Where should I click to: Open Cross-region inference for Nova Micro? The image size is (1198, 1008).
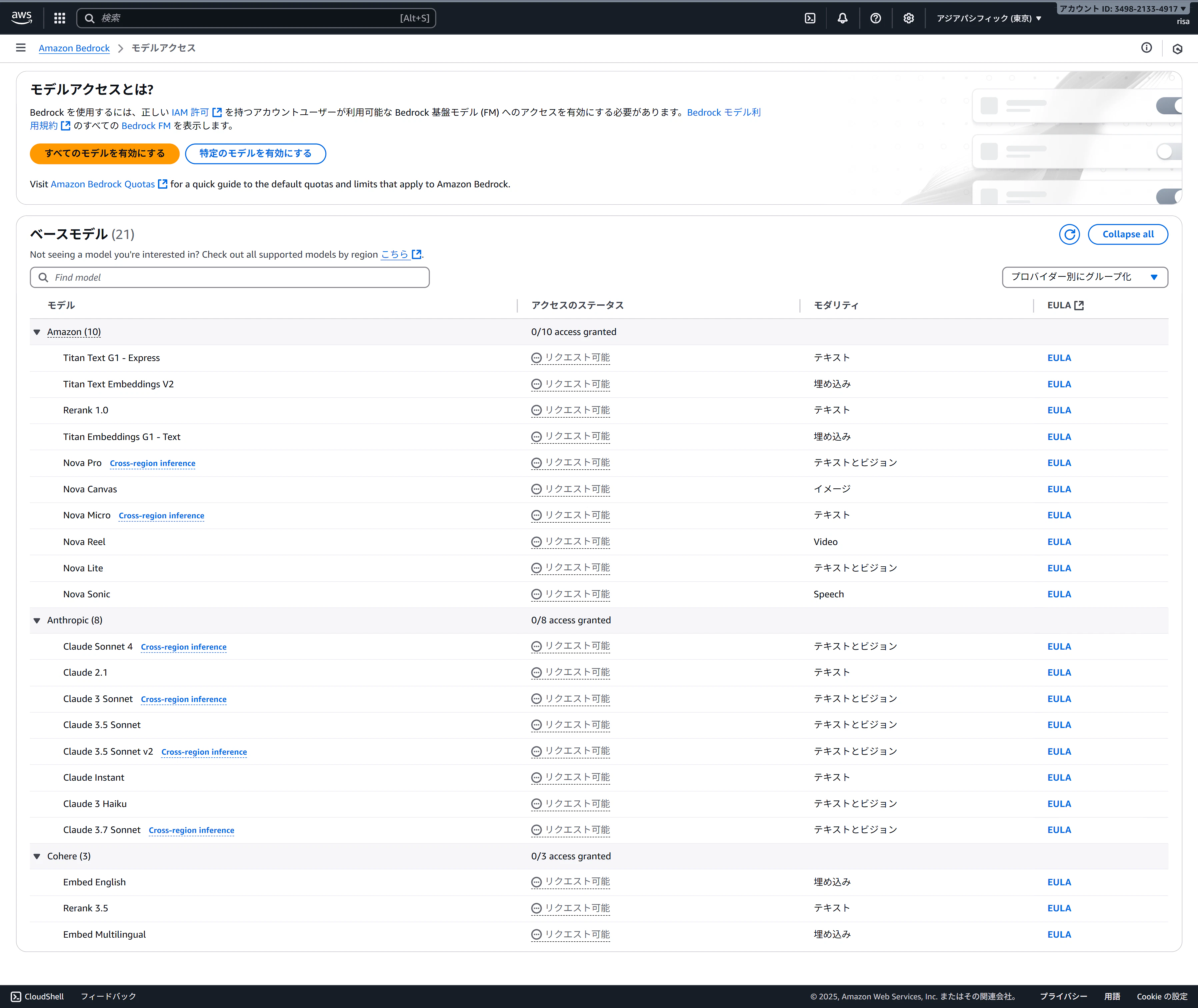click(162, 515)
